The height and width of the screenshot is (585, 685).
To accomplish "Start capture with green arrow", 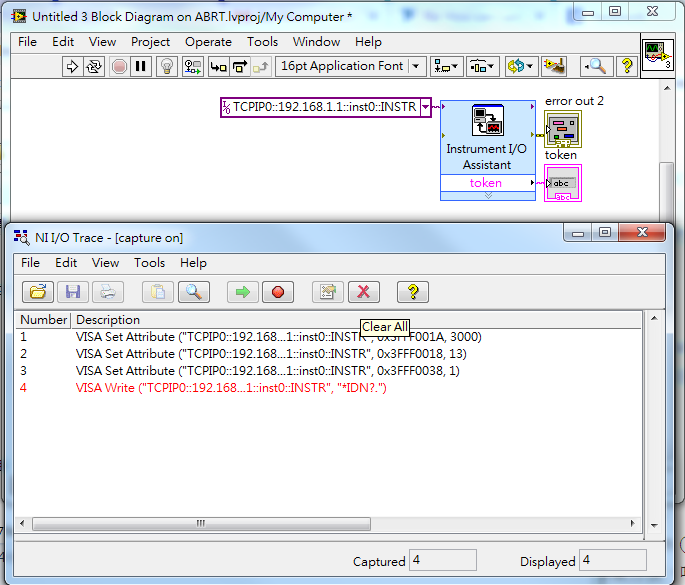I will coord(243,292).
